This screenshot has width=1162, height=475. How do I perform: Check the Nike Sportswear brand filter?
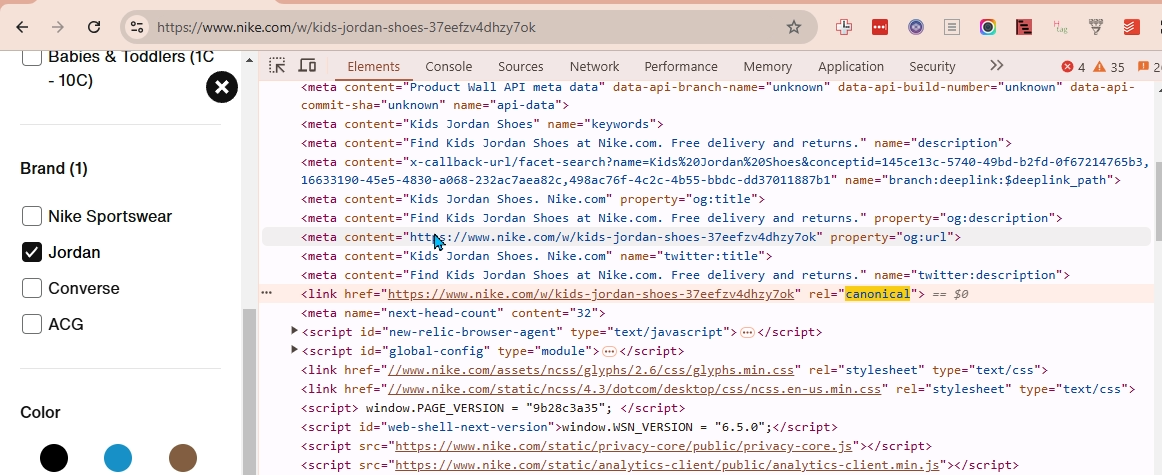32,216
